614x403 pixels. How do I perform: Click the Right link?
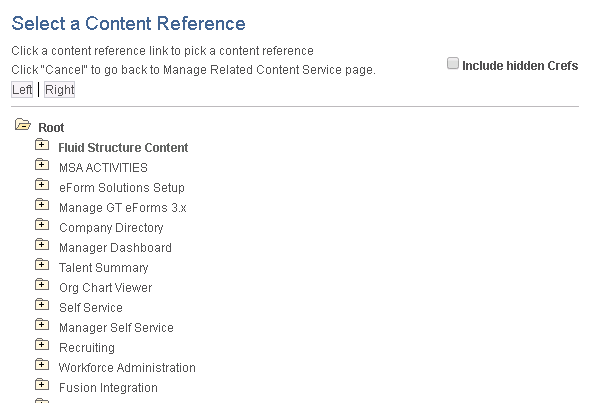[x=59, y=90]
